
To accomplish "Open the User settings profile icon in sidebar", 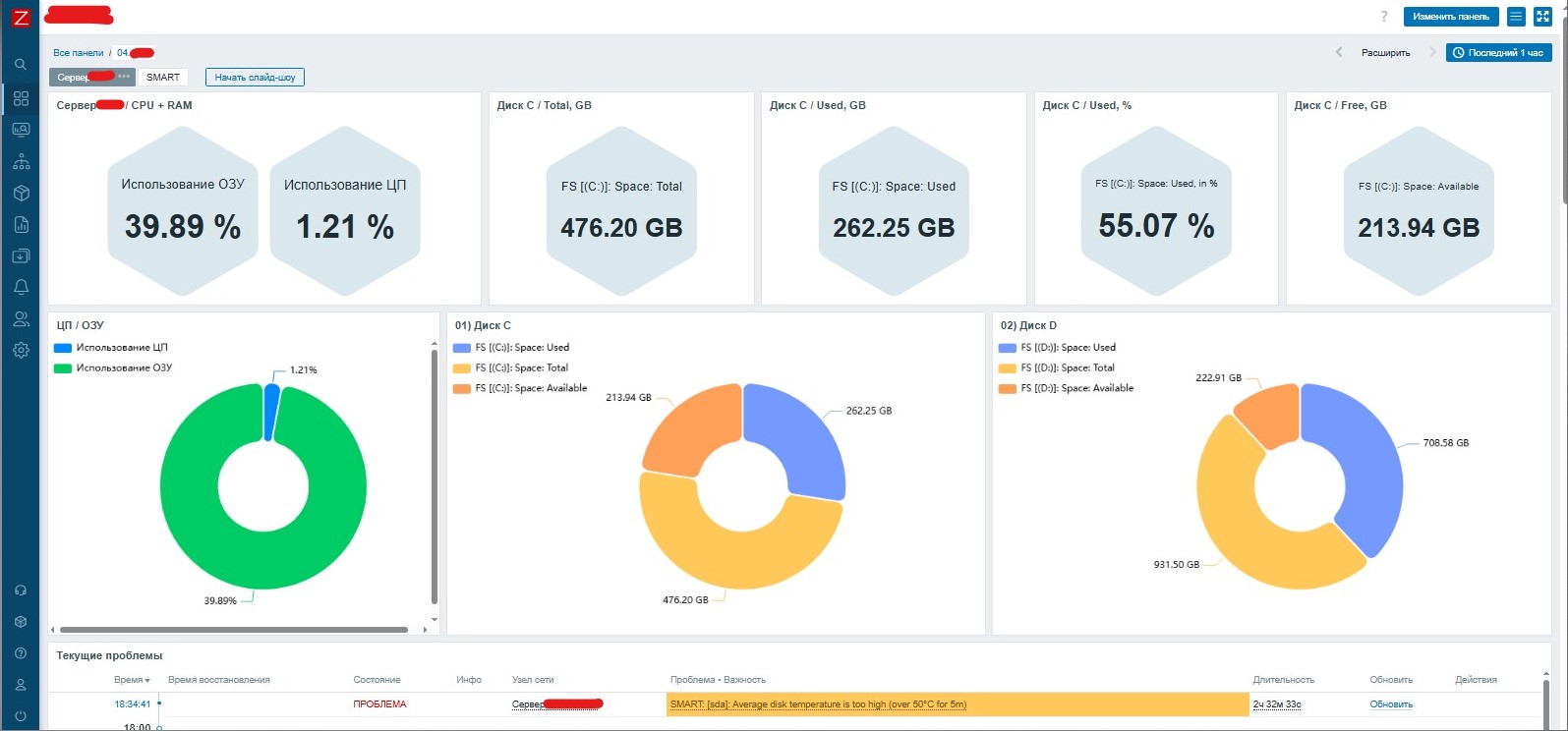I will pyautogui.click(x=21, y=685).
